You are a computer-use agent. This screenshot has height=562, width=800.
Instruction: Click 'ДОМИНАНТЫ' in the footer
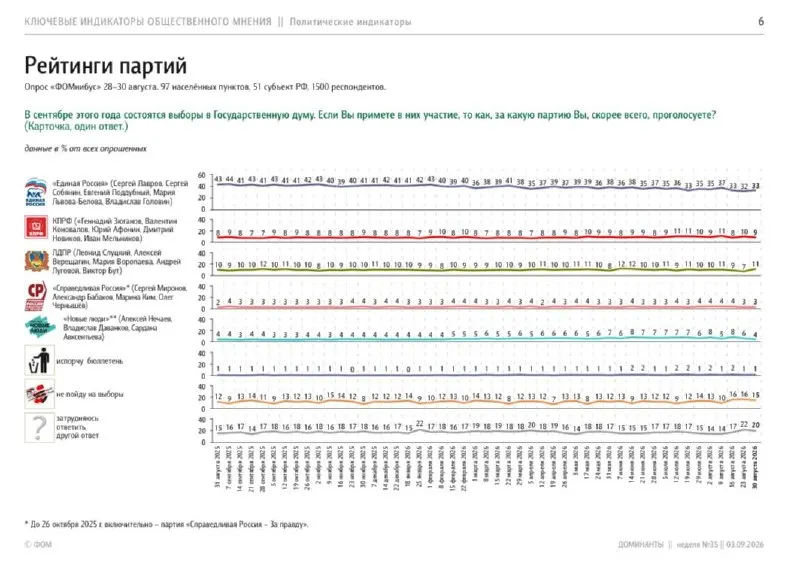point(641,544)
